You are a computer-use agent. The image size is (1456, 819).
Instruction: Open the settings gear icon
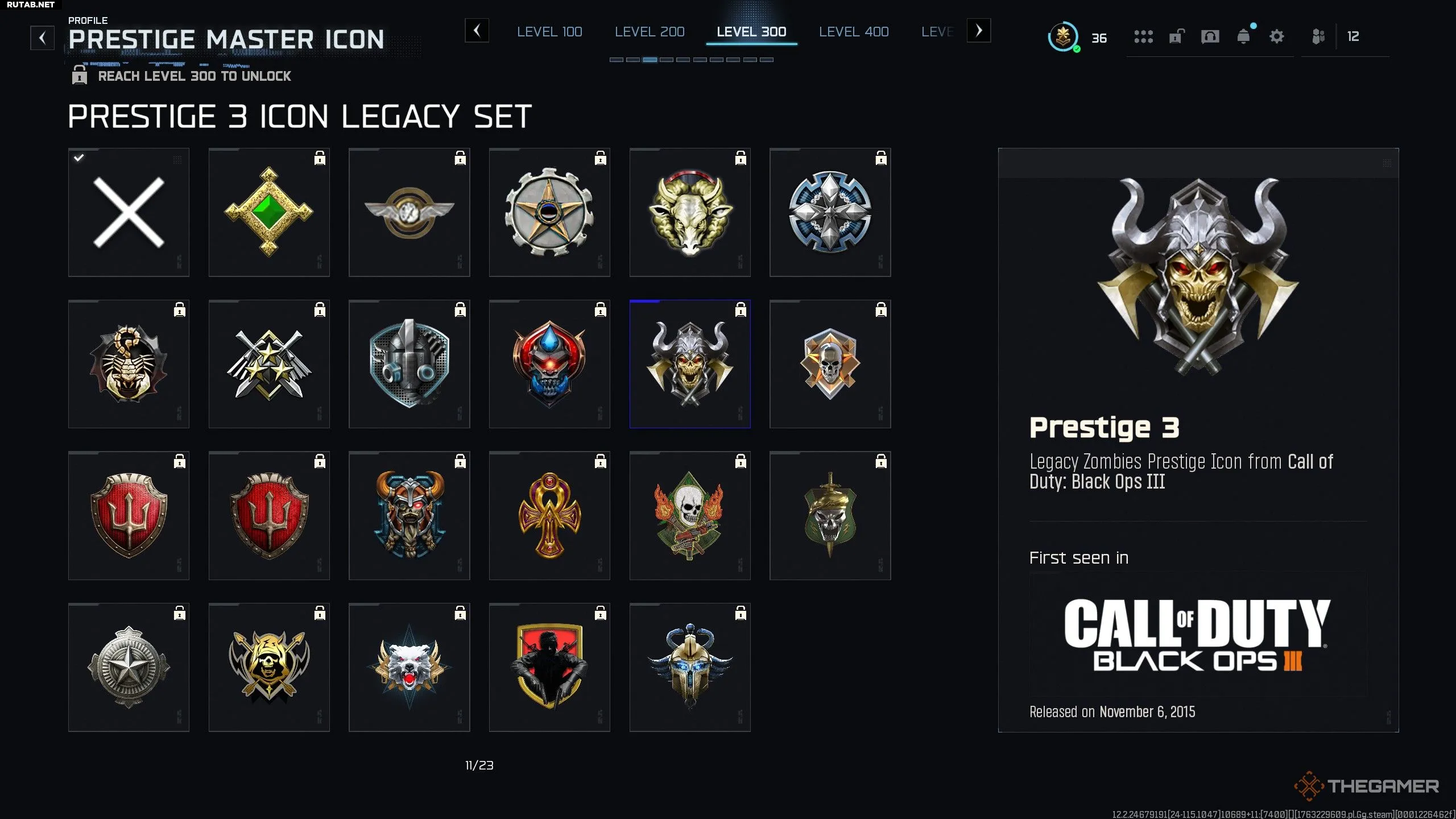click(x=1277, y=37)
